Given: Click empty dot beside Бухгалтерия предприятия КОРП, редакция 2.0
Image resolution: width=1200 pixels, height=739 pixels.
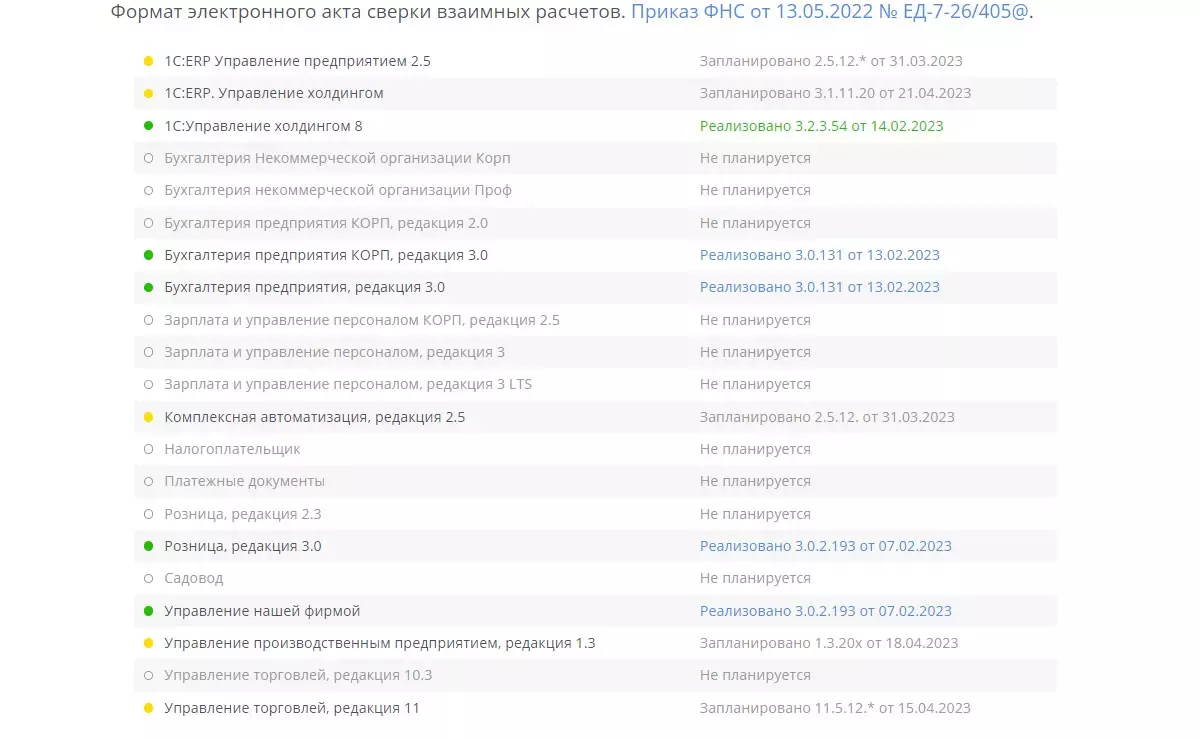Looking at the screenshot, I should [148, 223].
